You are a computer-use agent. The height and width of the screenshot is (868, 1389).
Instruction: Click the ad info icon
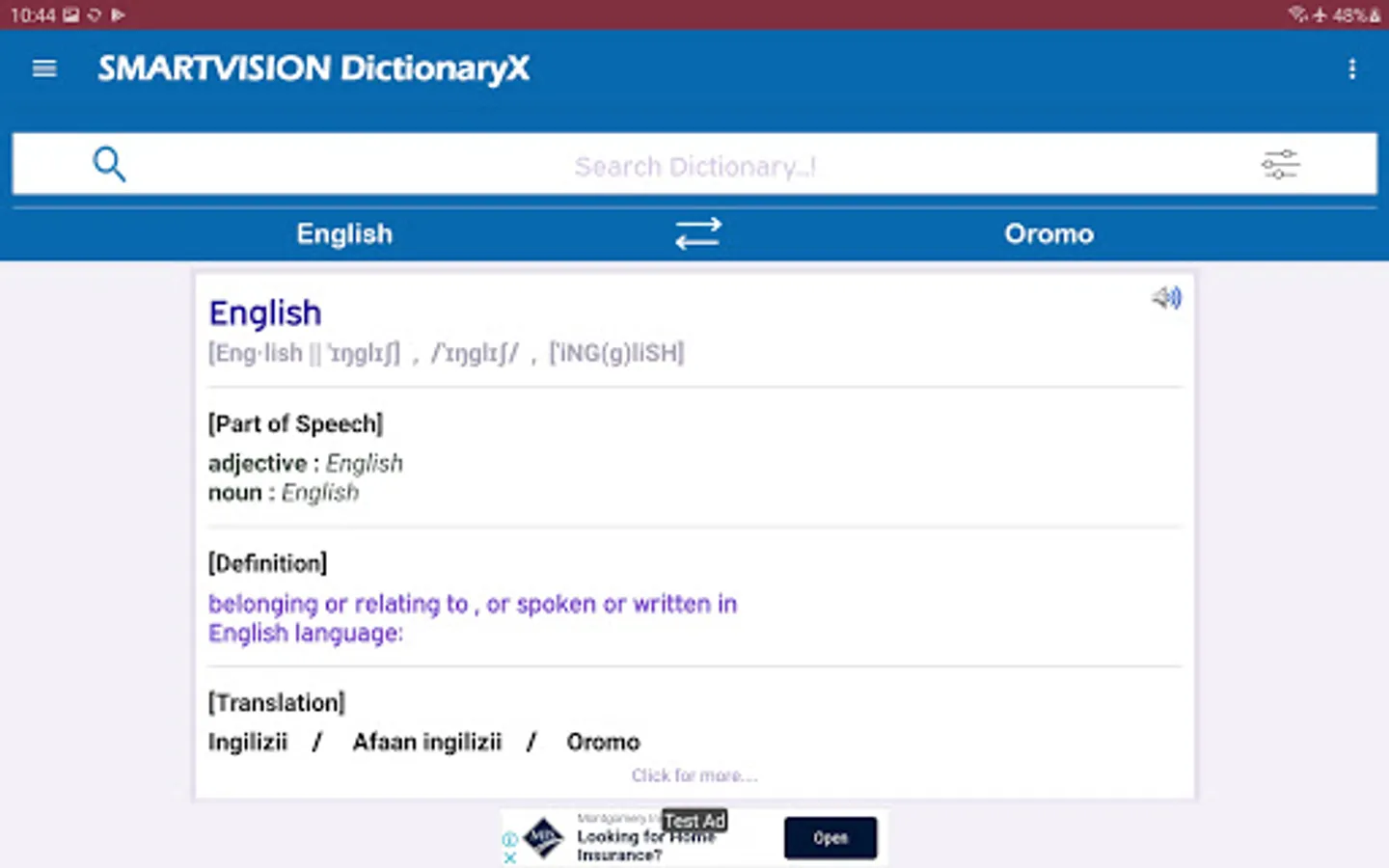510,840
